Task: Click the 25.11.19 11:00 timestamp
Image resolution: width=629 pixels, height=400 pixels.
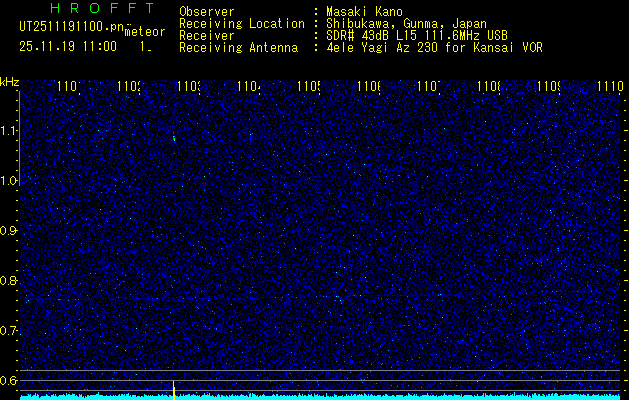Action: 67,46
